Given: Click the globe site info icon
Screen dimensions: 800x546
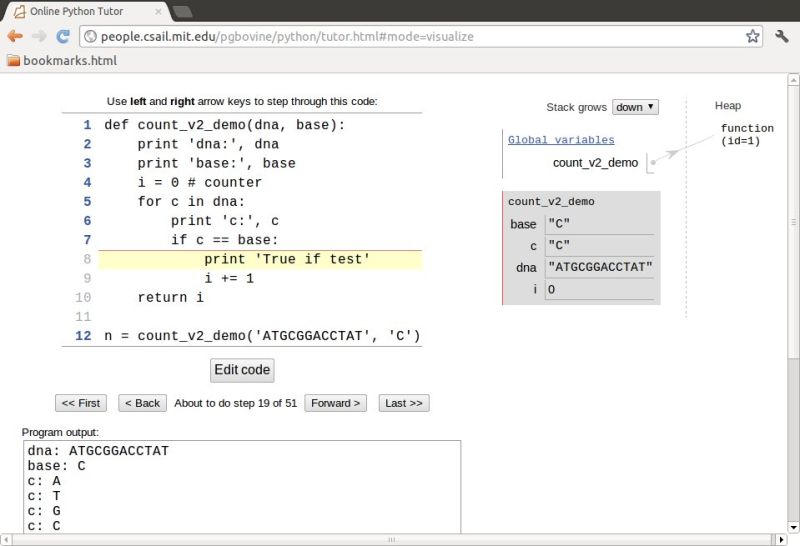Looking at the screenshot, I should 90,36.
